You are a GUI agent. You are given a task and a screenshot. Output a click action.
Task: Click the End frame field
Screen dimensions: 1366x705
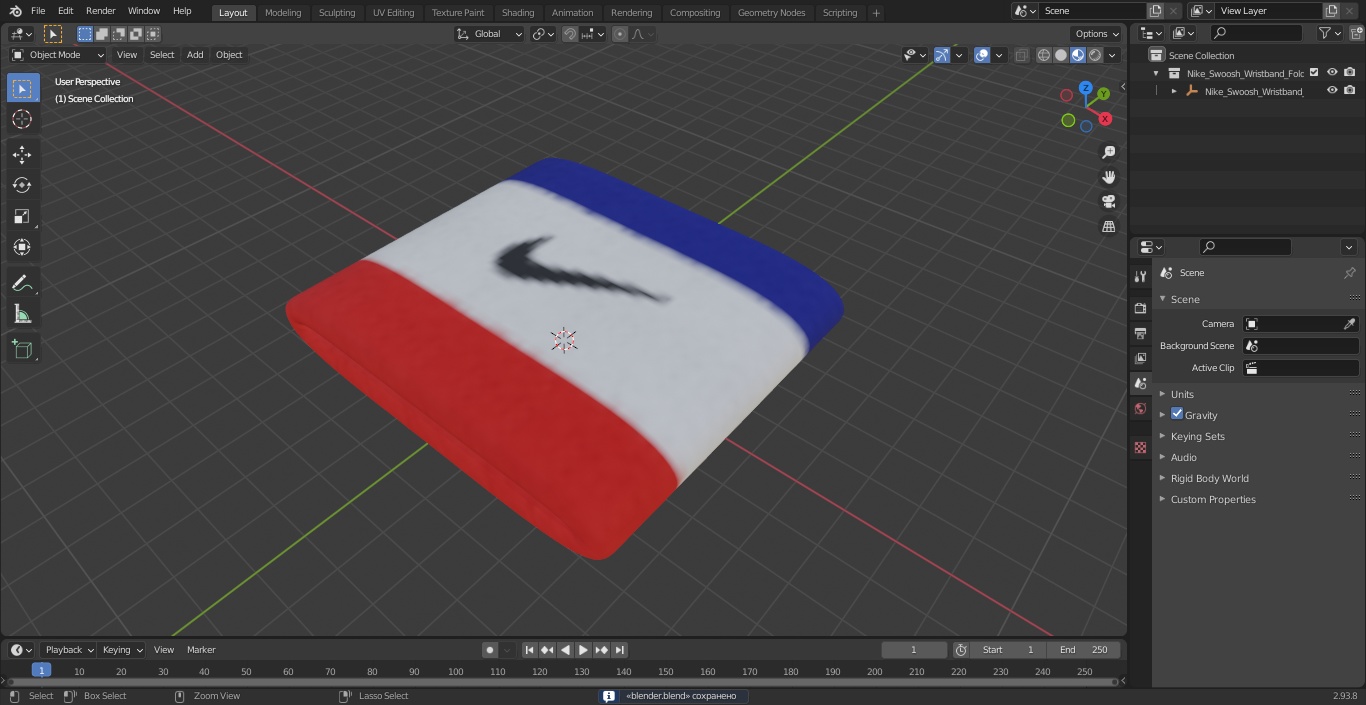point(1083,650)
